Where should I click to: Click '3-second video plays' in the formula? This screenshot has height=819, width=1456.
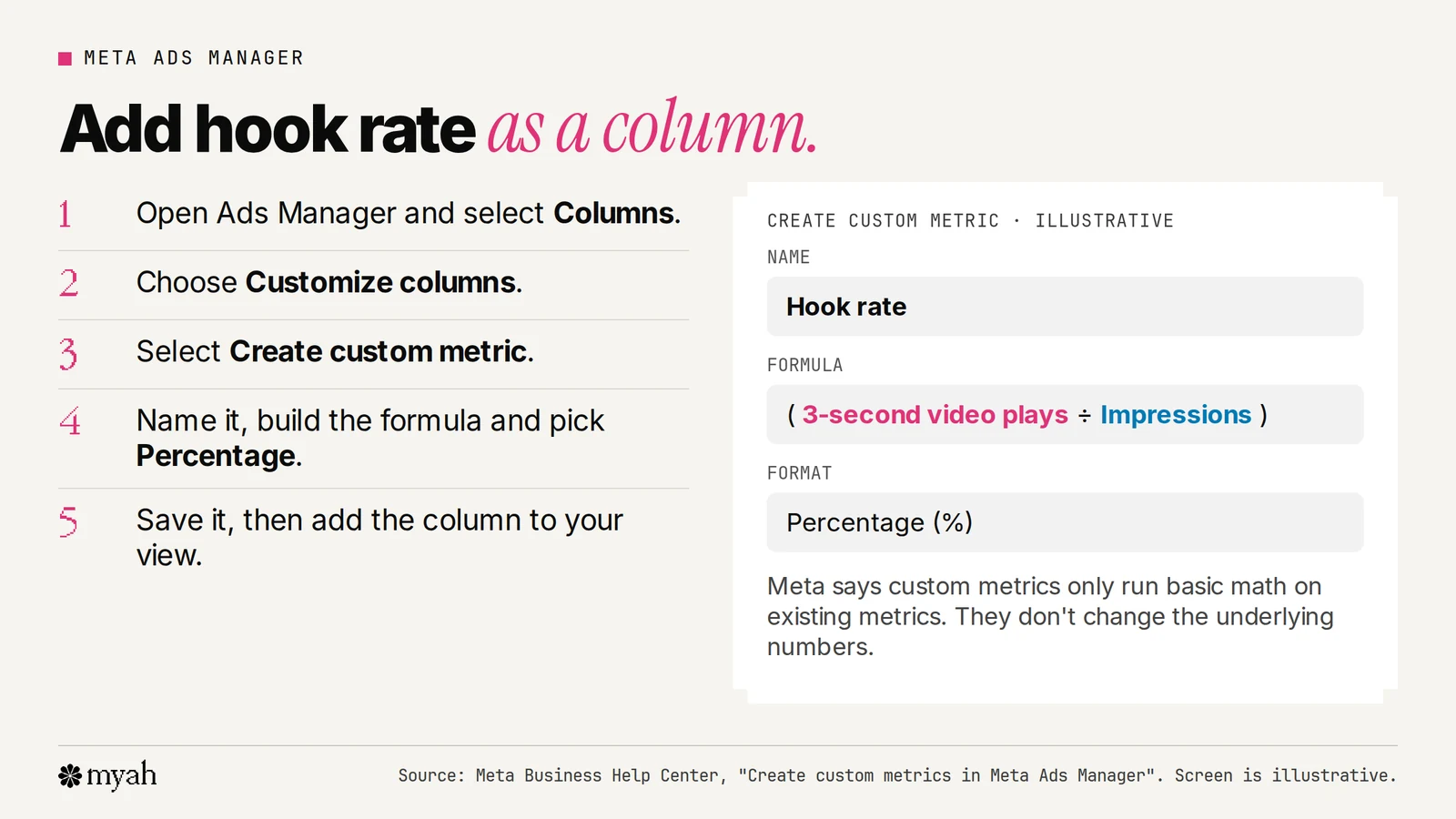point(935,415)
